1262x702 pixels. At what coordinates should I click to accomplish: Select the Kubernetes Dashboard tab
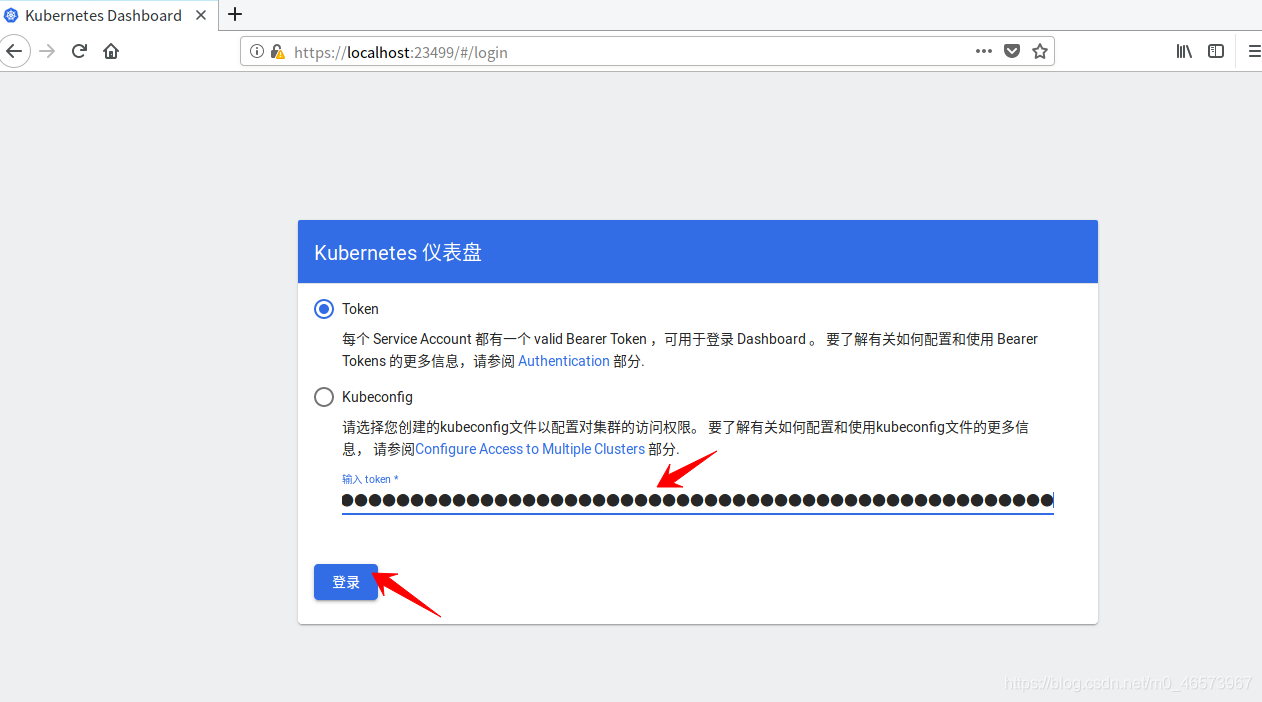click(x=108, y=15)
